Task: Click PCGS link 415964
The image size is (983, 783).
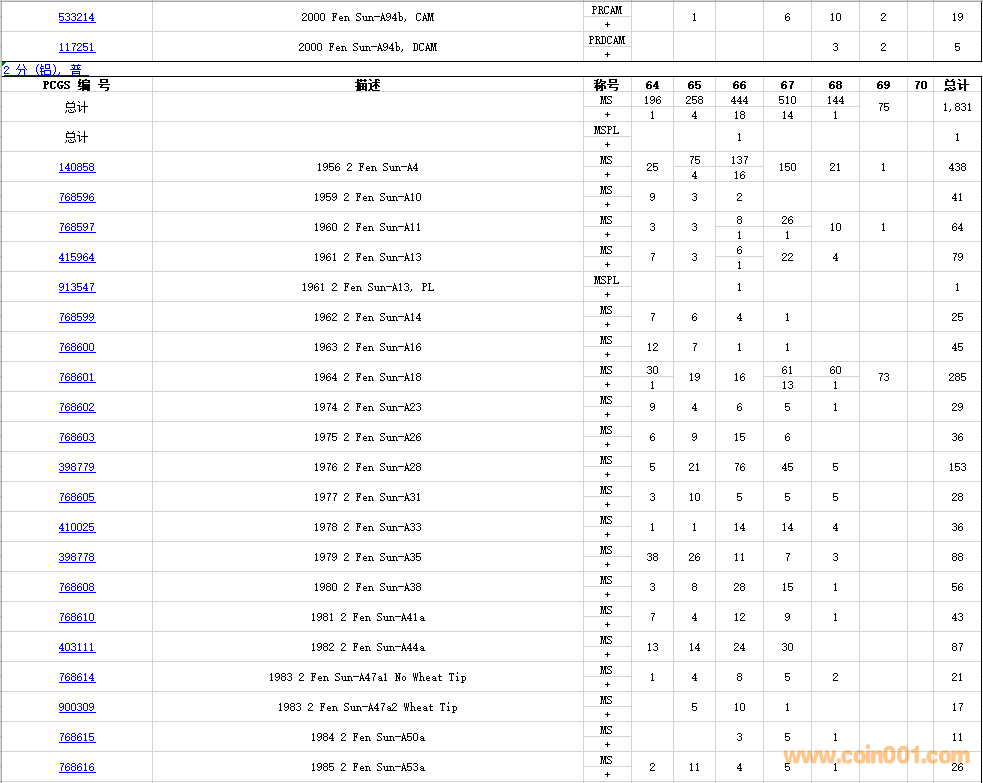Action: click(77, 257)
